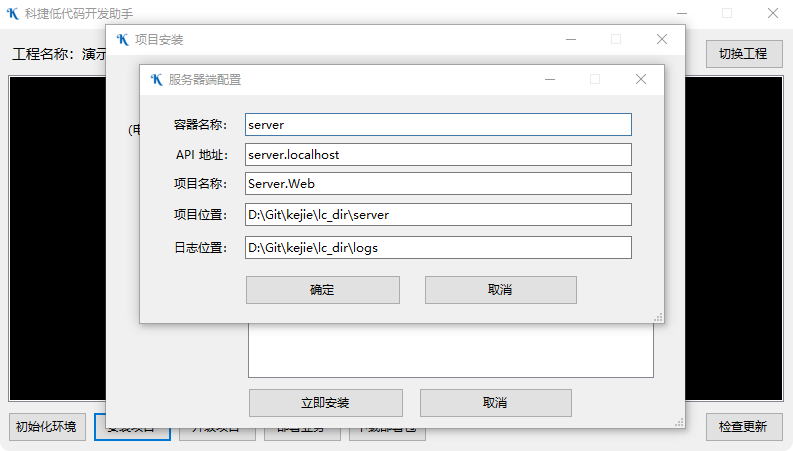Viewport: 793px width, 451px height.
Task: Click the API 地址 field with server.localhost
Action: pyautogui.click(x=438, y=155)
